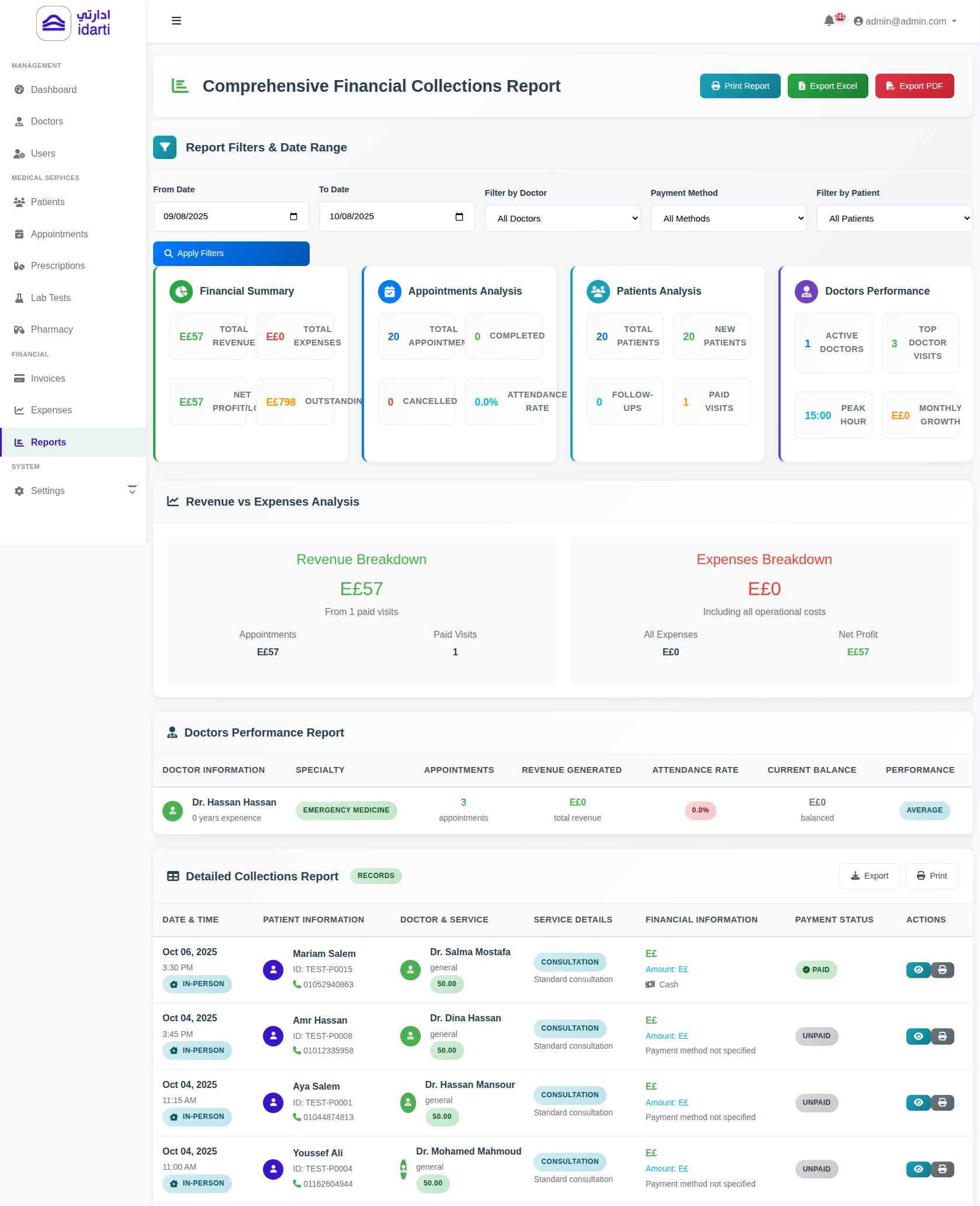
Task: Go to Invoices in the sidebar
Action: pyautogui.click(x=48, y=379)
